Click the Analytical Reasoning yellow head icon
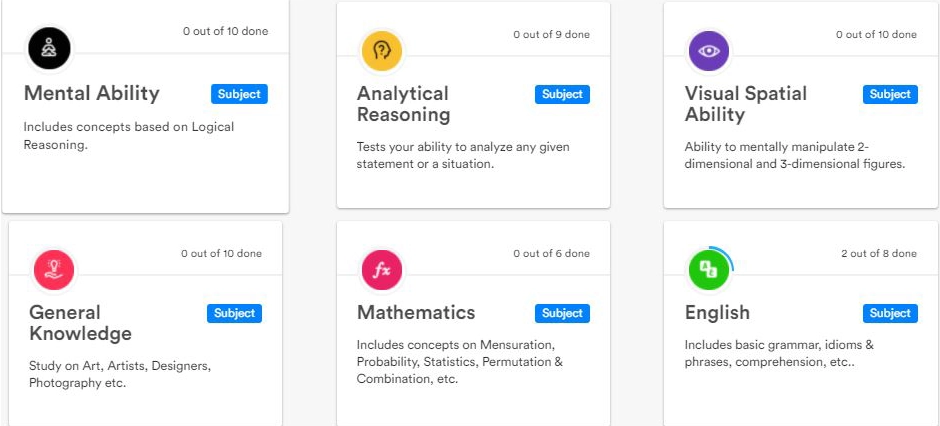This screenshot has width=940, height=426. click(381, 50)
